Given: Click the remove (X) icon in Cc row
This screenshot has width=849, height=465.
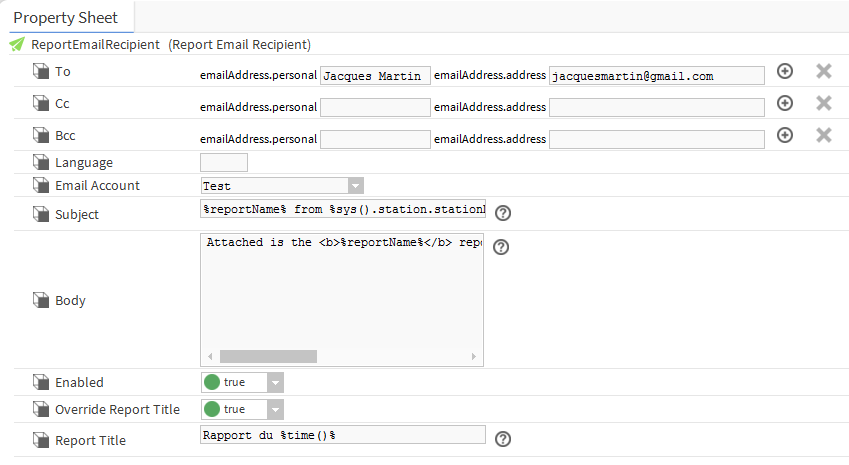Looking at the screenshot, I should point(824,103).
